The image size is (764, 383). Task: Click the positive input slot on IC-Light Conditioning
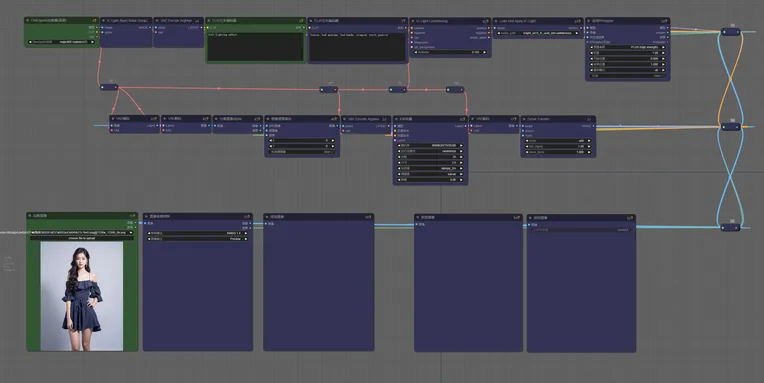pos(412,28)
